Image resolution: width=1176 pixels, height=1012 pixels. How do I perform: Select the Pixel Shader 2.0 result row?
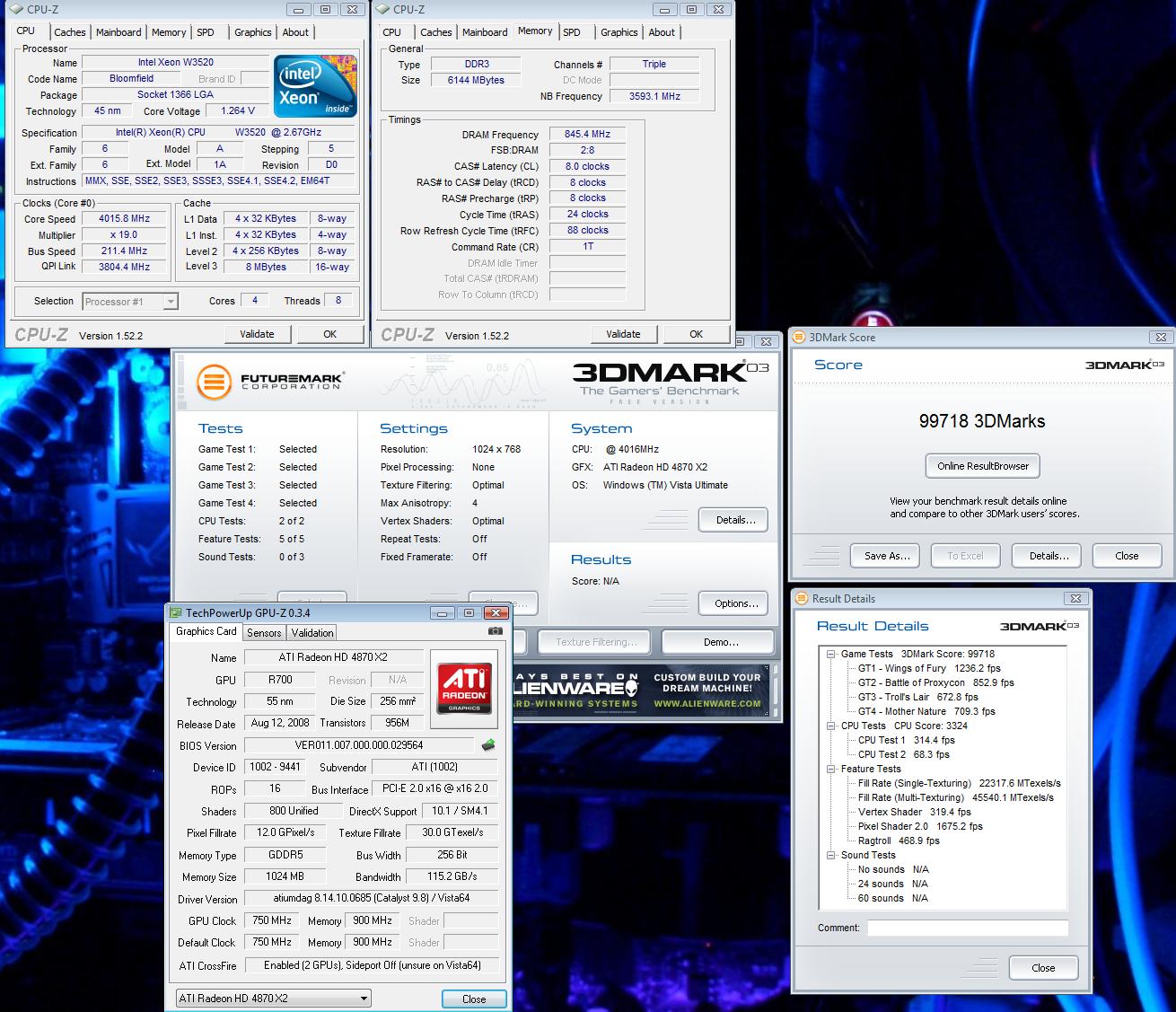(920, 826)
